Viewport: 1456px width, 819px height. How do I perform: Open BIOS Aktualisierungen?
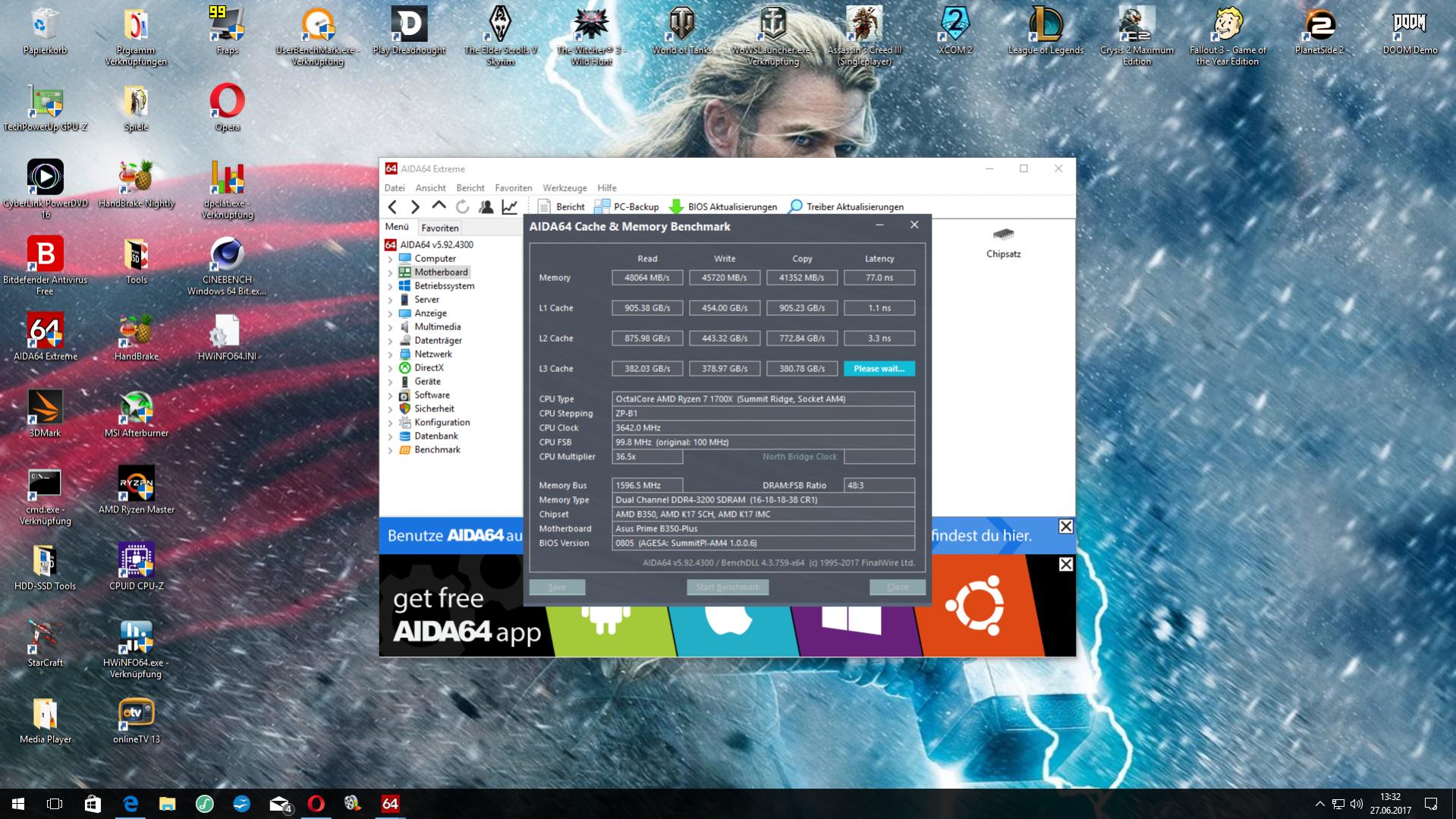click(x=723, y=206)
